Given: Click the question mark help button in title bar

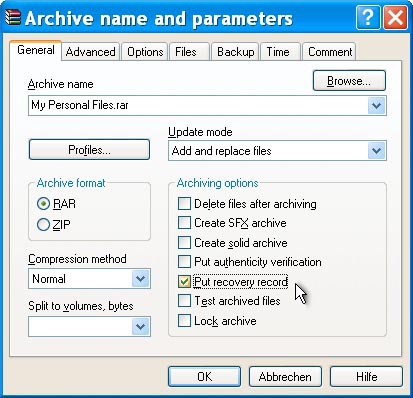Looking at the screenshot, I should pyautogui.click(x=368, y=17).
